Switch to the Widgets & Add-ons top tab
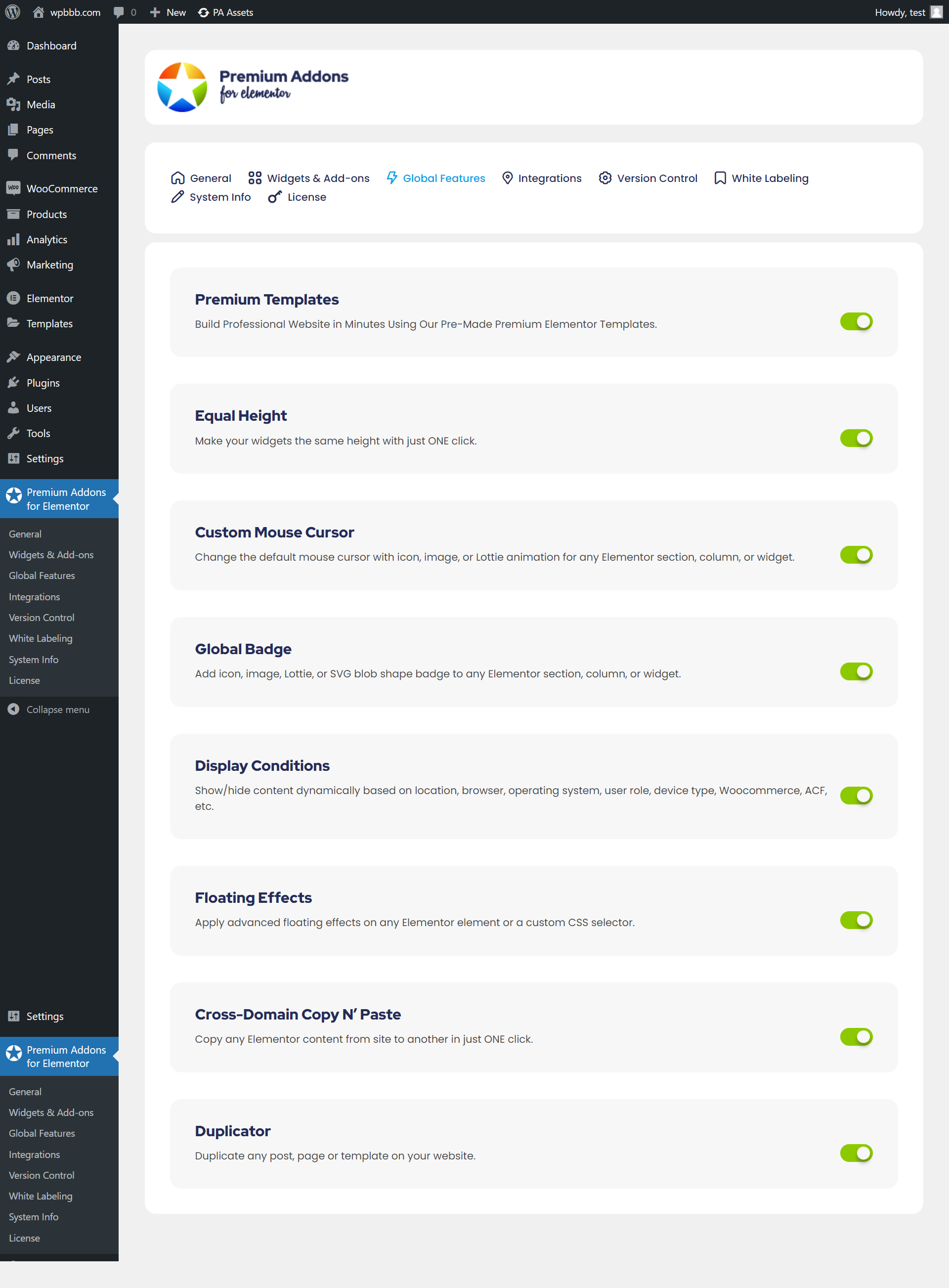The image size is (949, 1288). [309, 178]
